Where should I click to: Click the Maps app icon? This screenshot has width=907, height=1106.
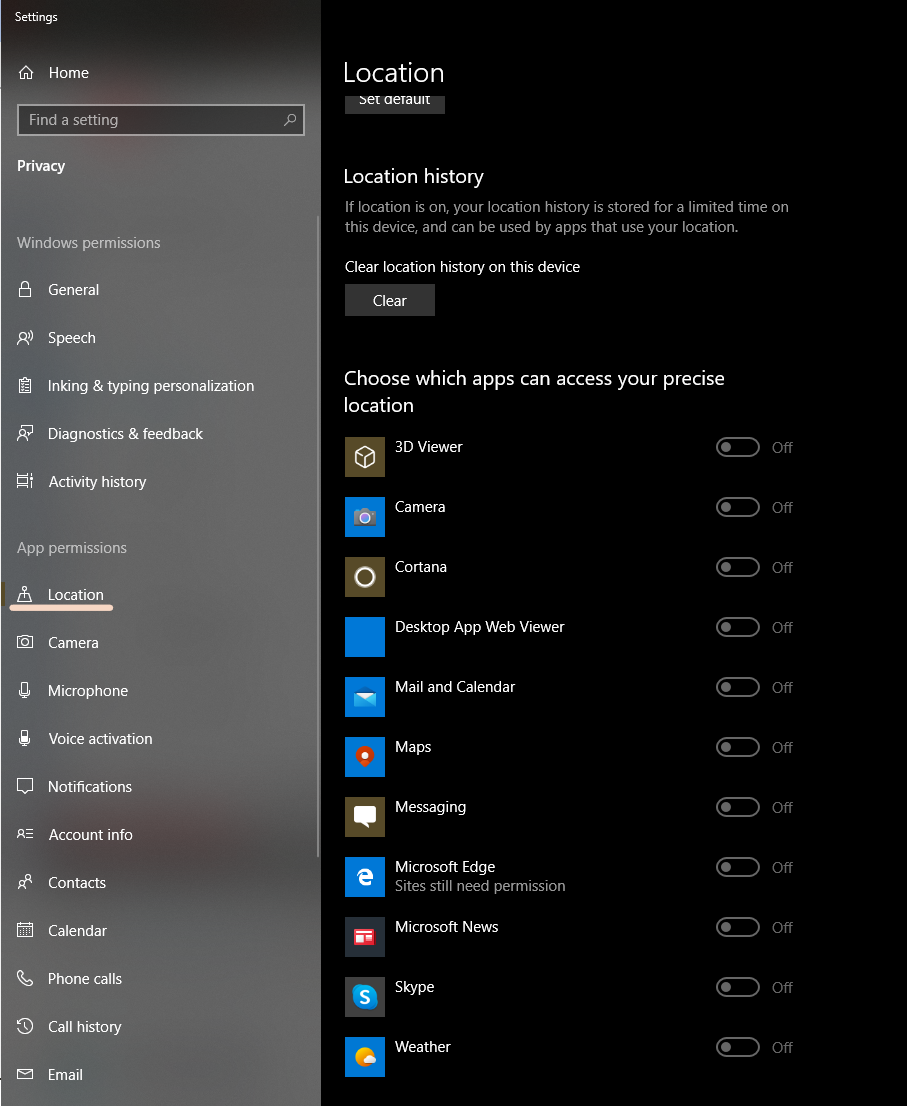pos(365,757)
